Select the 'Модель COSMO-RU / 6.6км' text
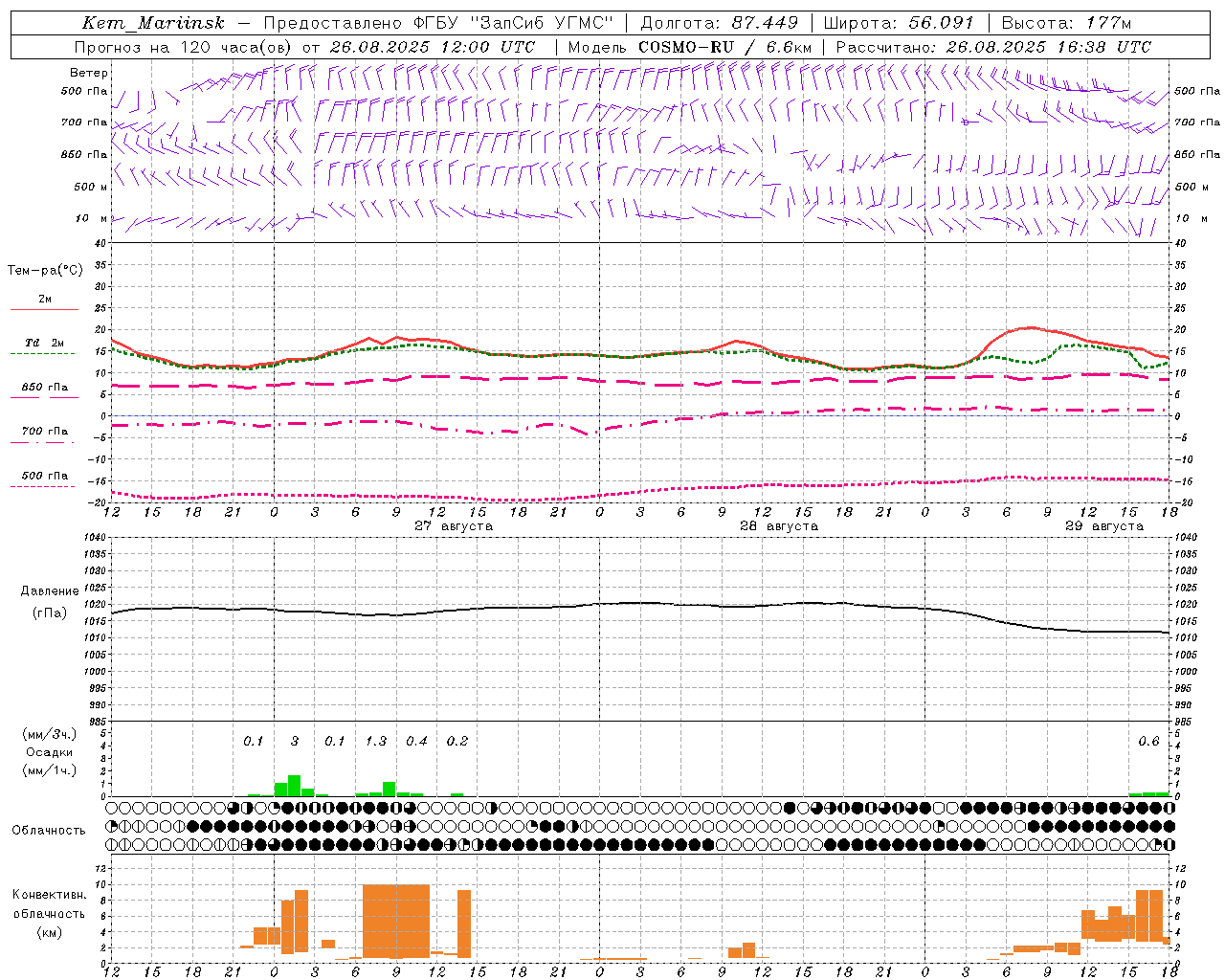The width and height of the screenshot is (1225, 980). pos(689,47)
